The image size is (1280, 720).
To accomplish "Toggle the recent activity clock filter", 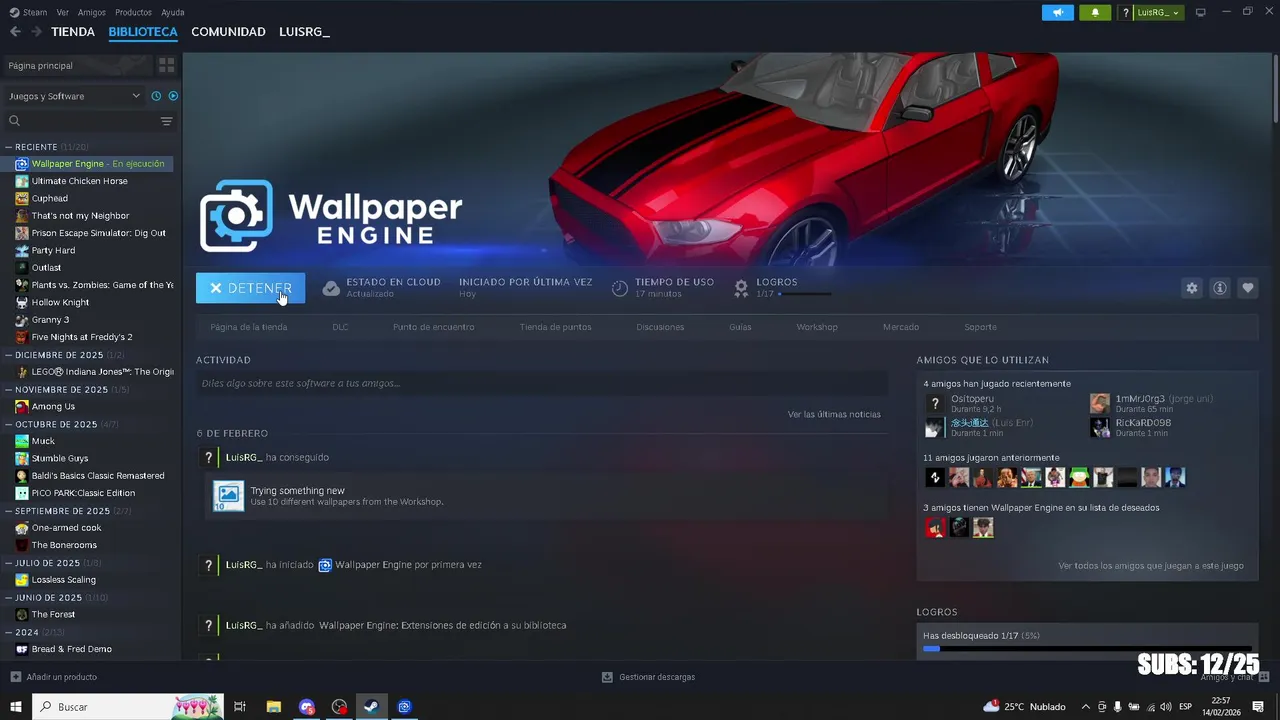I will coord(156,96).
